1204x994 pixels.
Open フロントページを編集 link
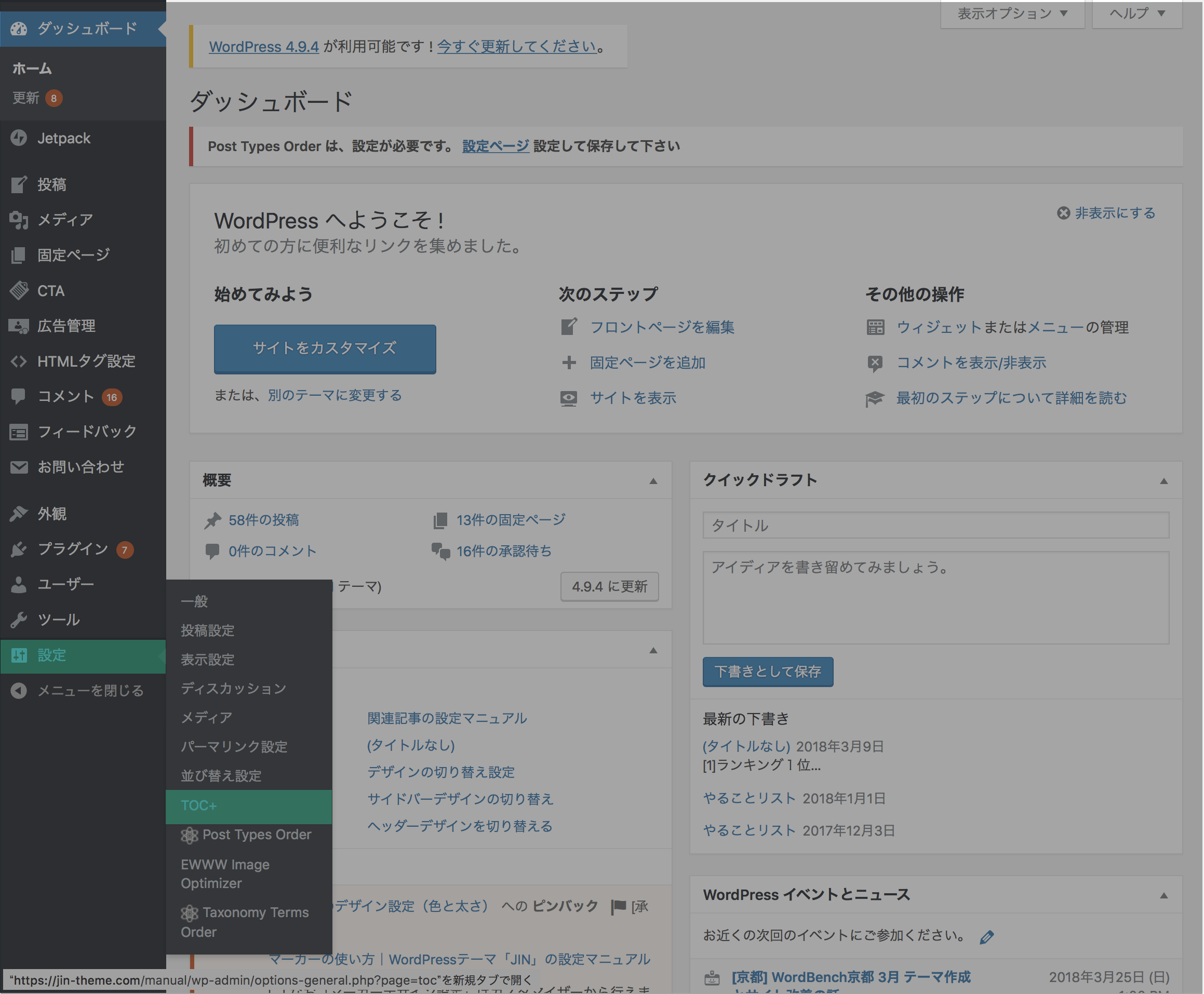(662, 328)
